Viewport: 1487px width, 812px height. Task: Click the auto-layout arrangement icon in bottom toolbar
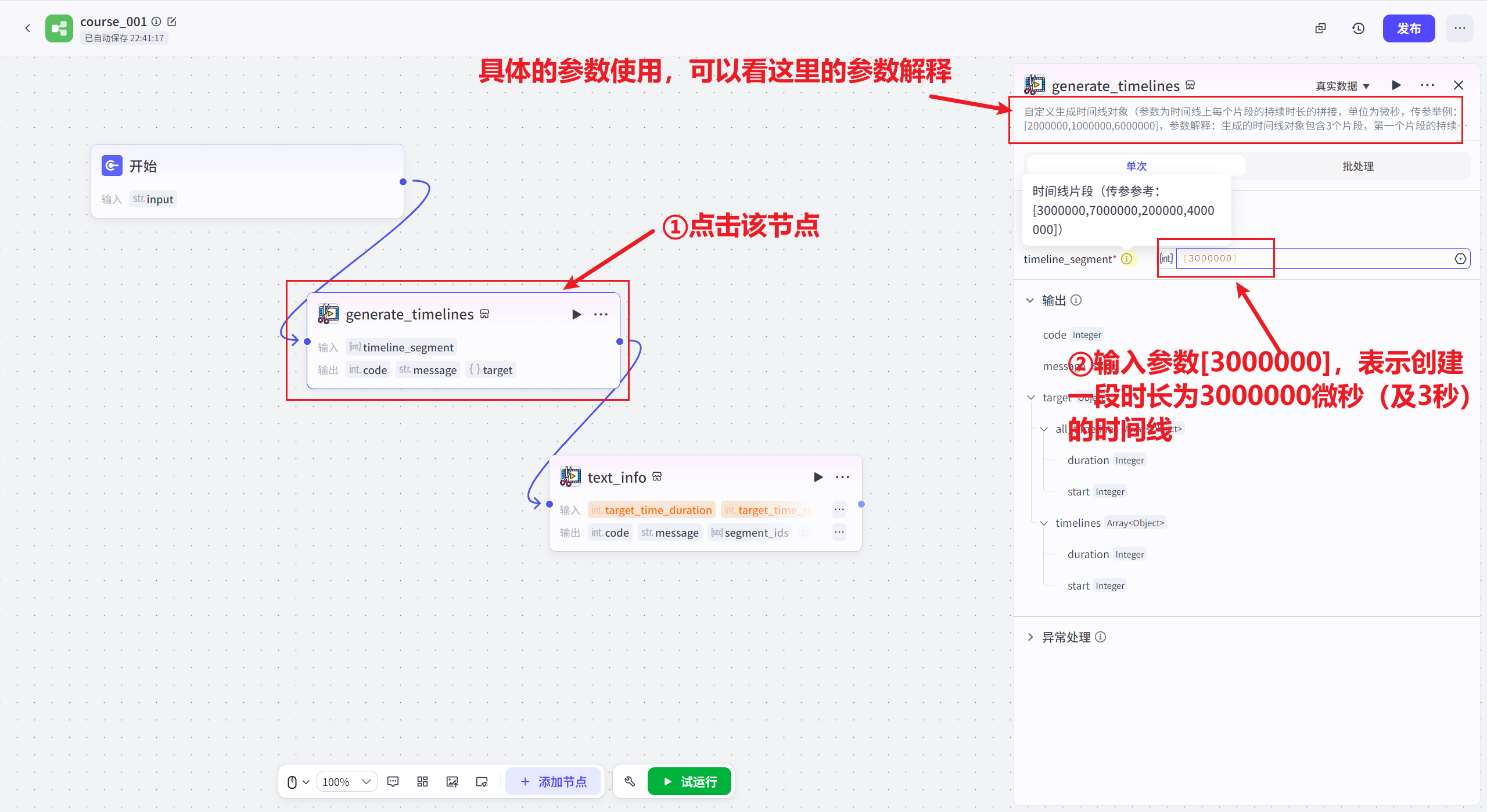(422, 781)
